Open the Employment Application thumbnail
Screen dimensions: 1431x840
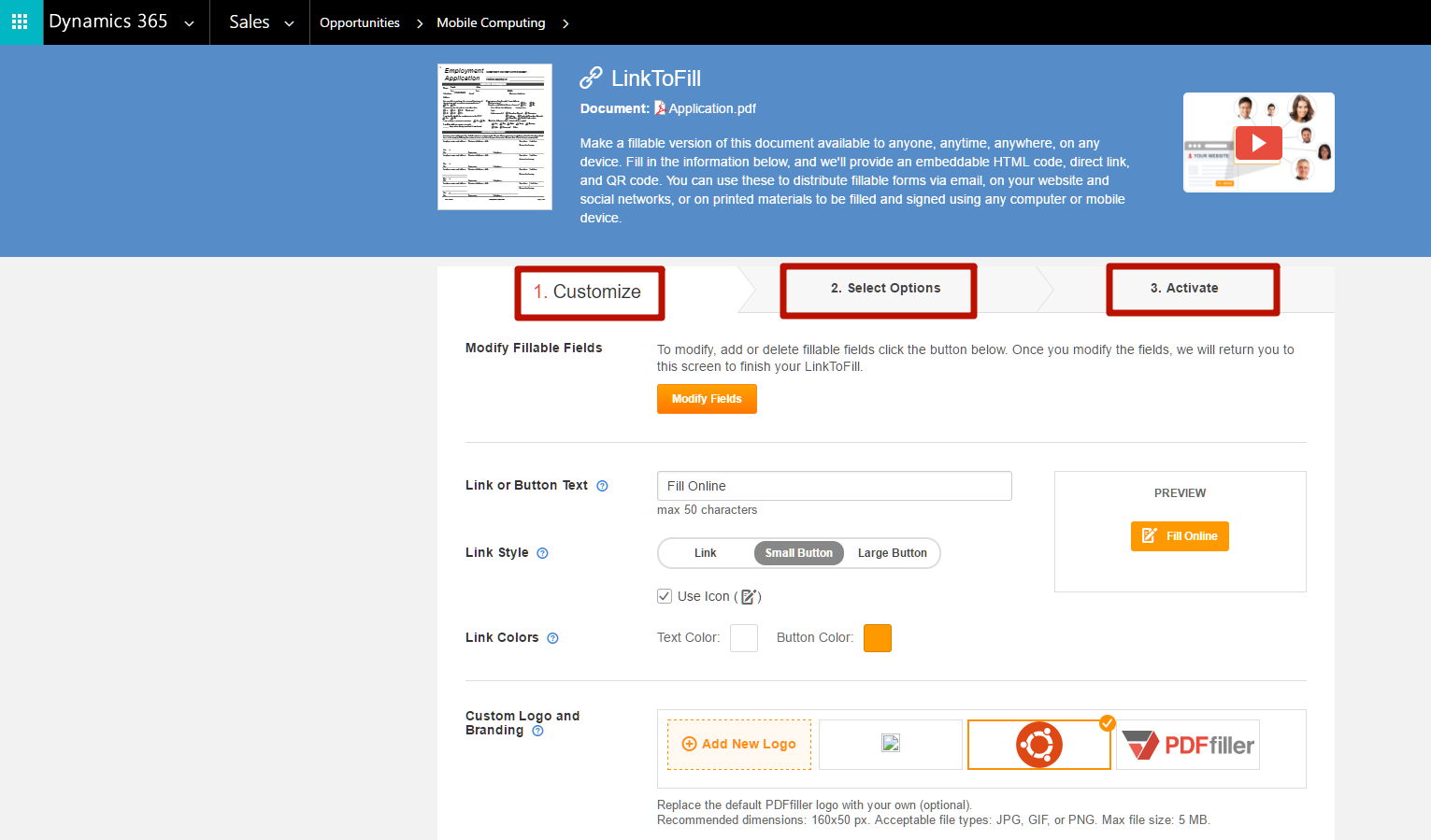point(494,136)
